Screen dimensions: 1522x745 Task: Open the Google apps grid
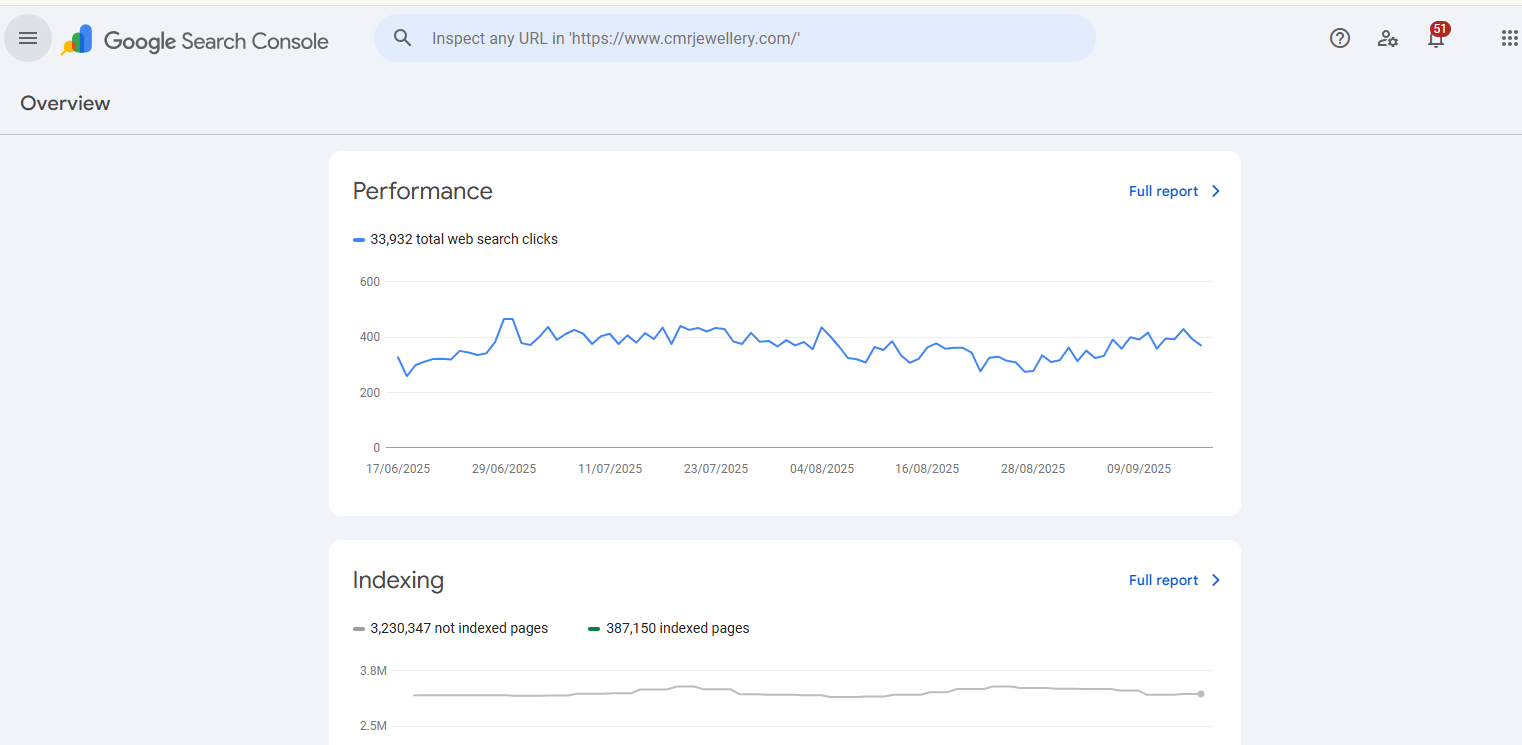pos(1509,39)
